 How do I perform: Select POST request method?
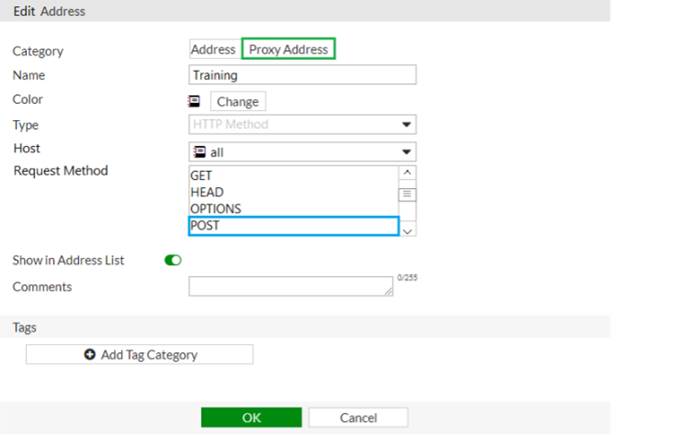(292, 226)
